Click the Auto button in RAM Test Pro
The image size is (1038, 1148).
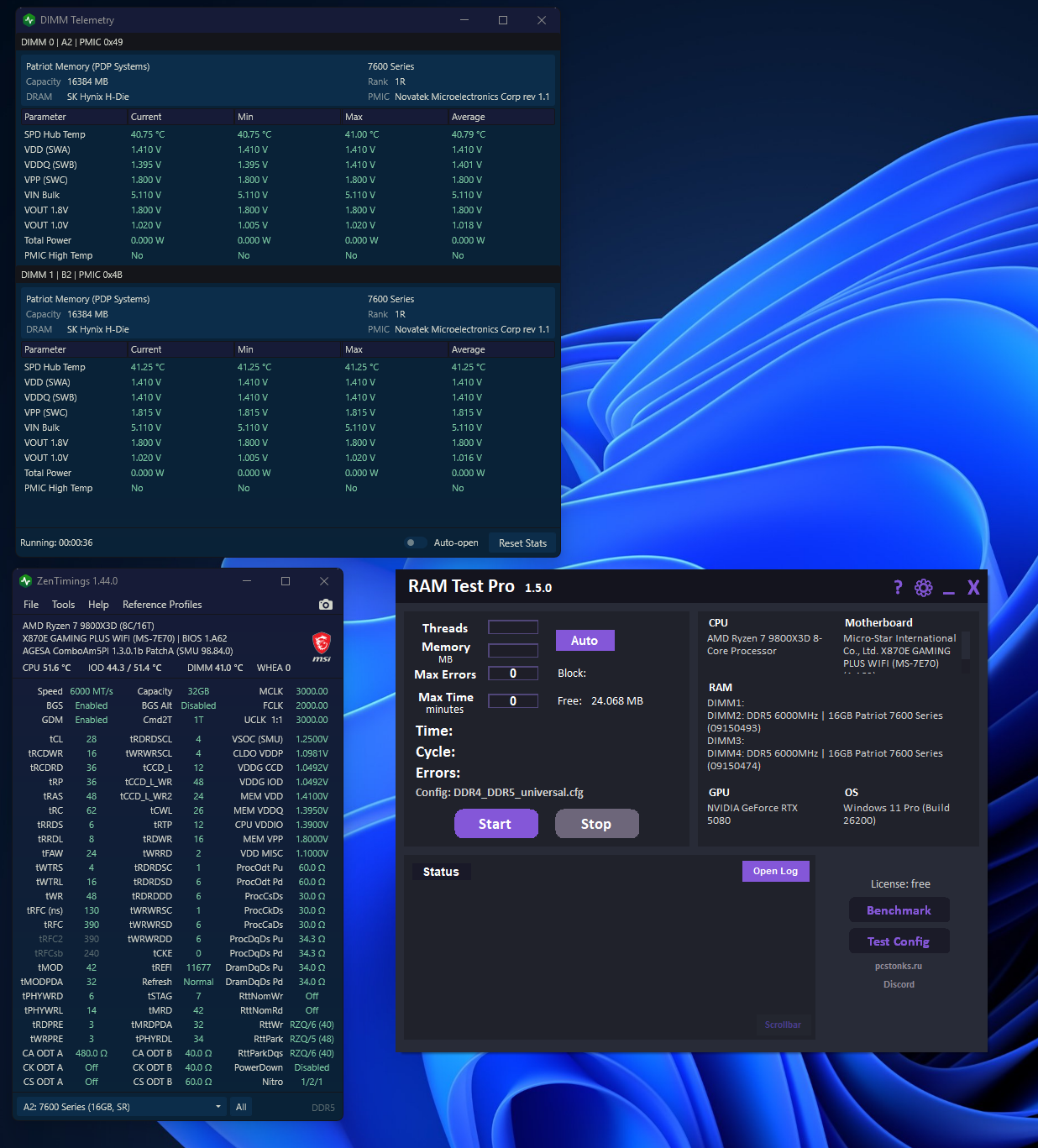585,641
